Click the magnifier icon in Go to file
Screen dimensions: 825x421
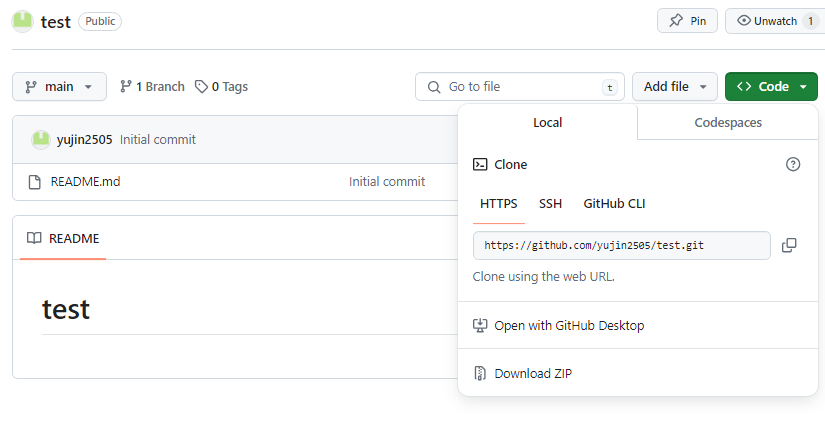pyautogui.click(x=434, y=87)
